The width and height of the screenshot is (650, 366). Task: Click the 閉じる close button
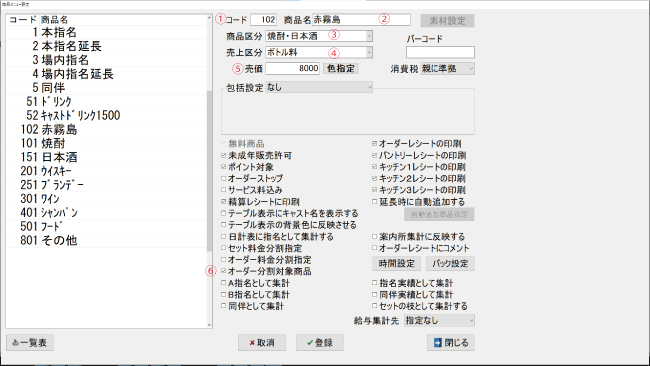pyautogui.click(x=451, y=343)
